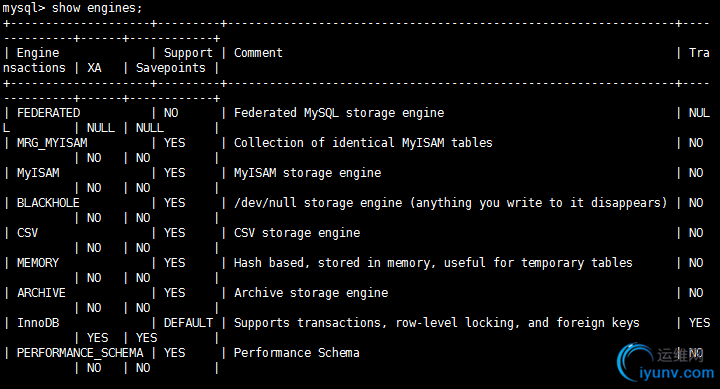Click the Engine column header
Screen dimensions: 720x389
pyautogui.click(x=38, y=53)
